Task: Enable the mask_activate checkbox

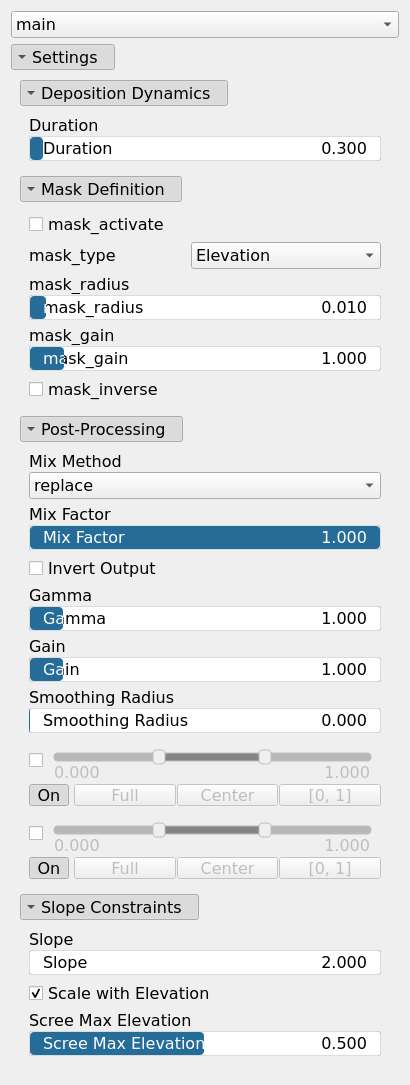Action: tap(36, 224)
